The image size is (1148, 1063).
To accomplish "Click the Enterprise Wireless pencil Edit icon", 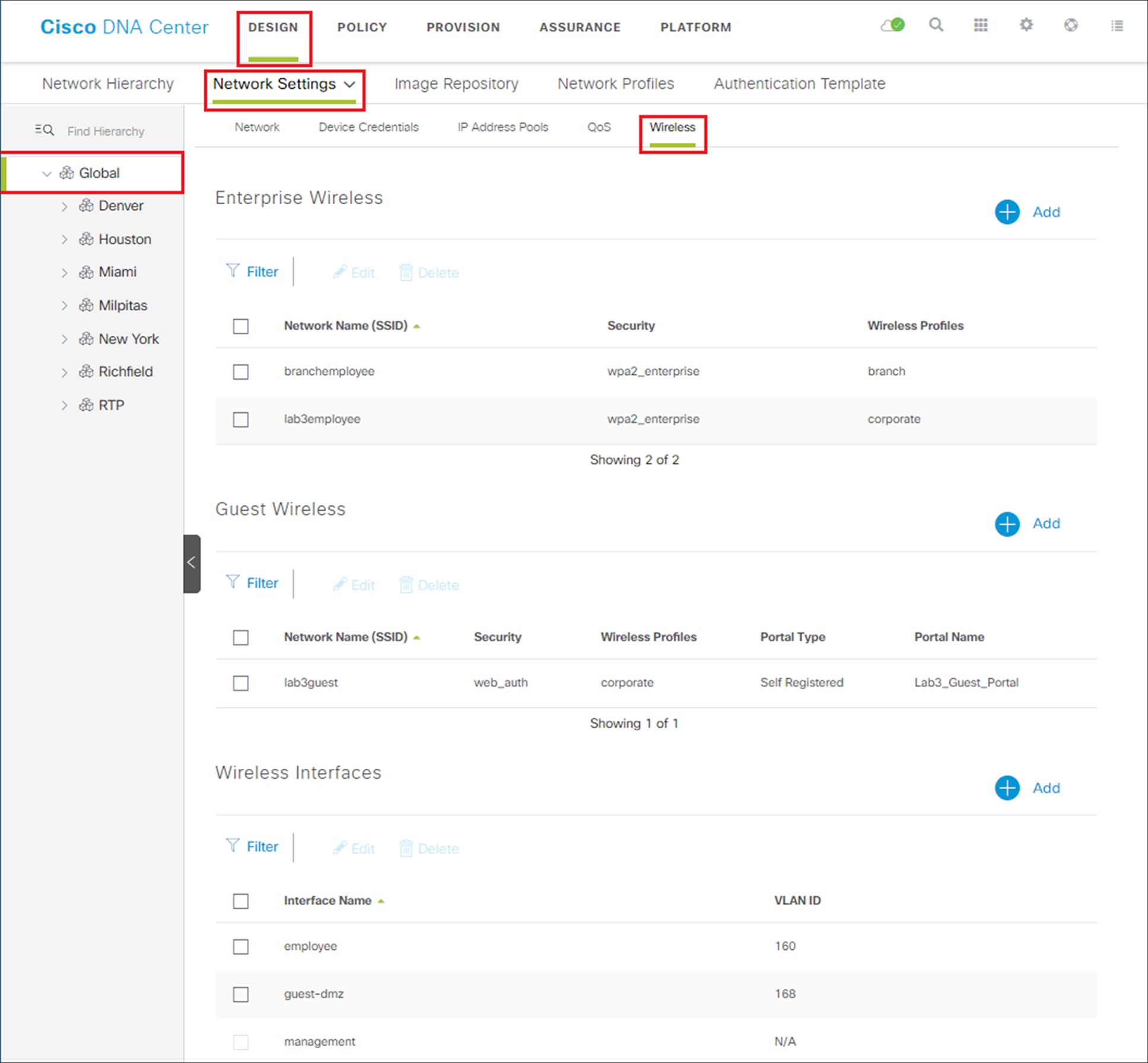I will (x=339, y=272).
